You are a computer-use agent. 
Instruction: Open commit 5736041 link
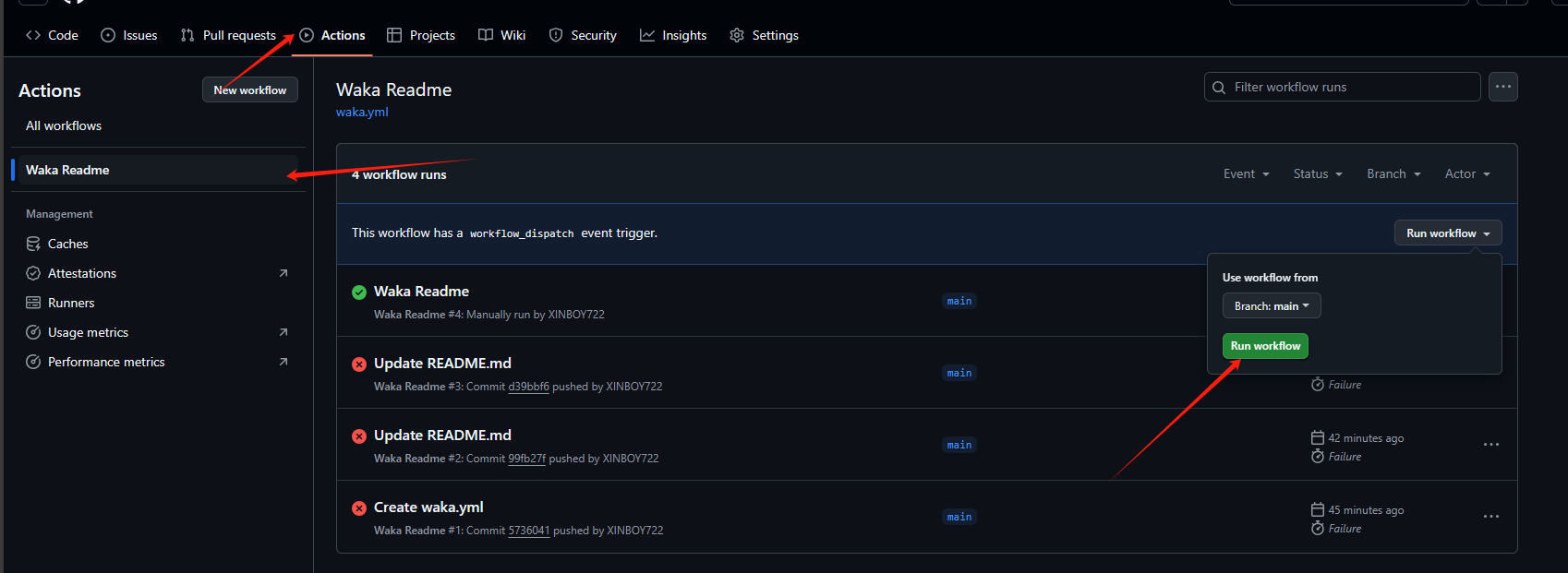coord(529,531)
